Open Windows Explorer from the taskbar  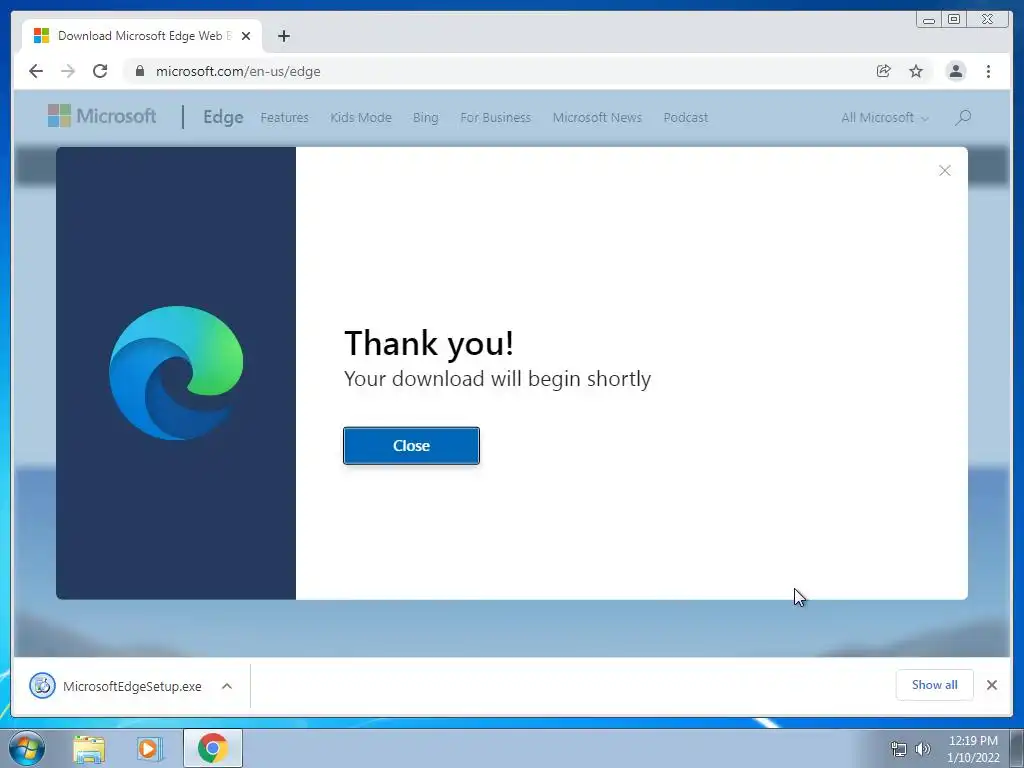89,749
